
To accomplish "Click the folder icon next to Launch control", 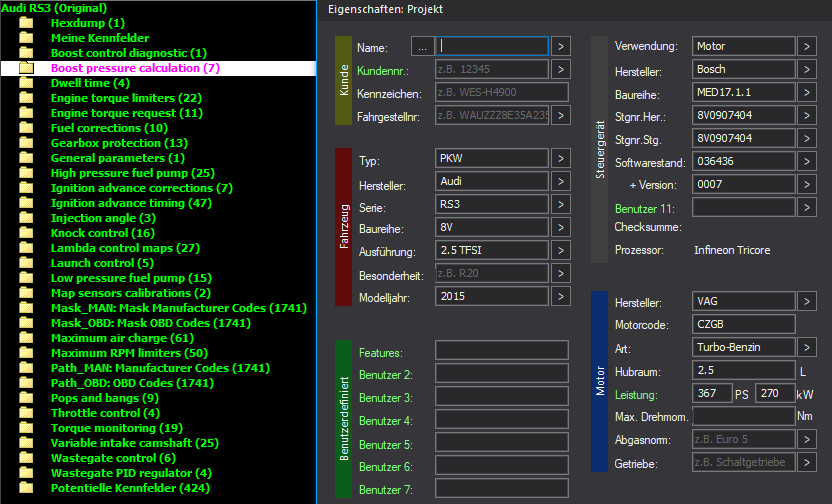I will coord(26,263).
